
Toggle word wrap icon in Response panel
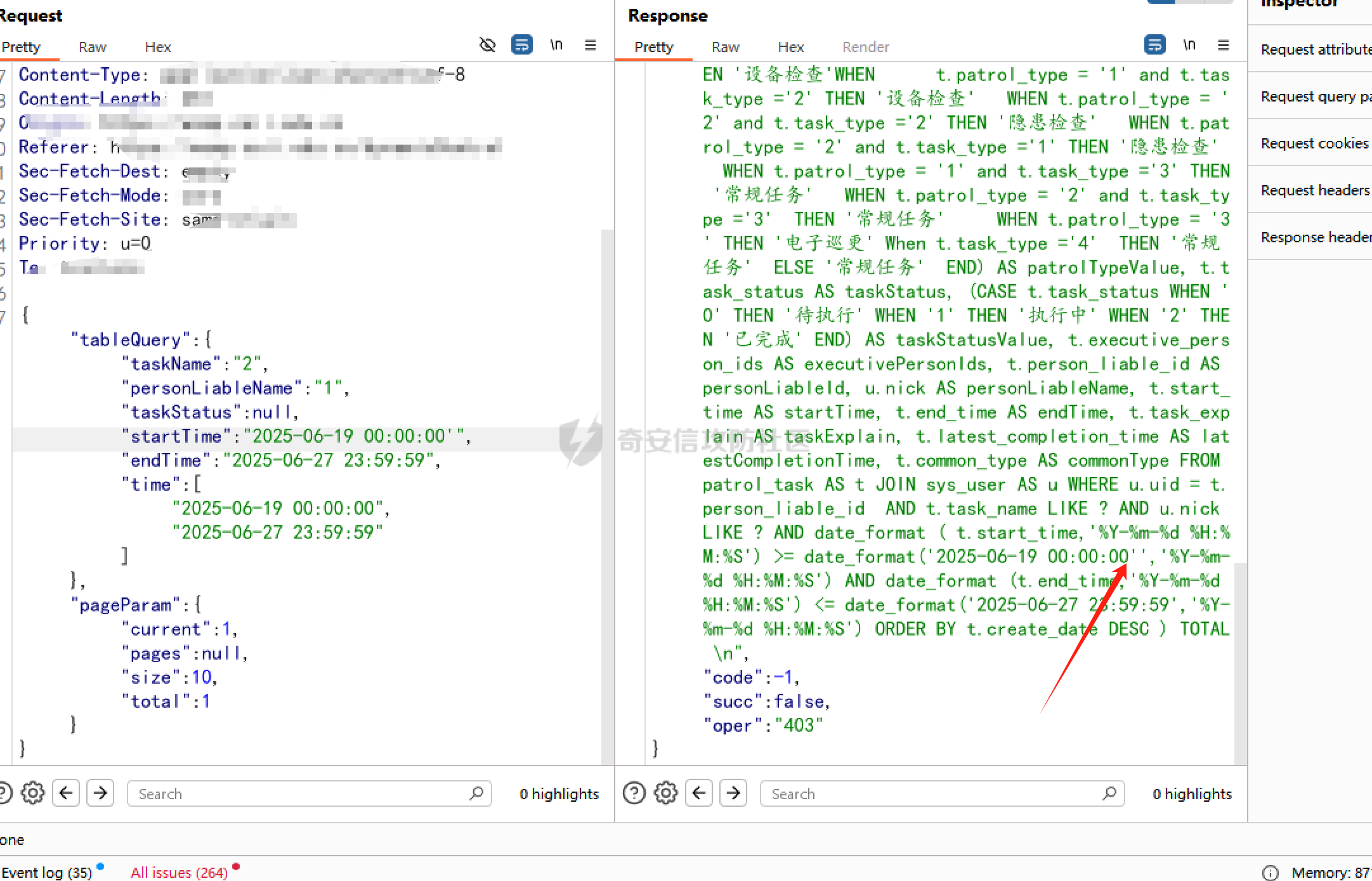[x=1154, y=45]
